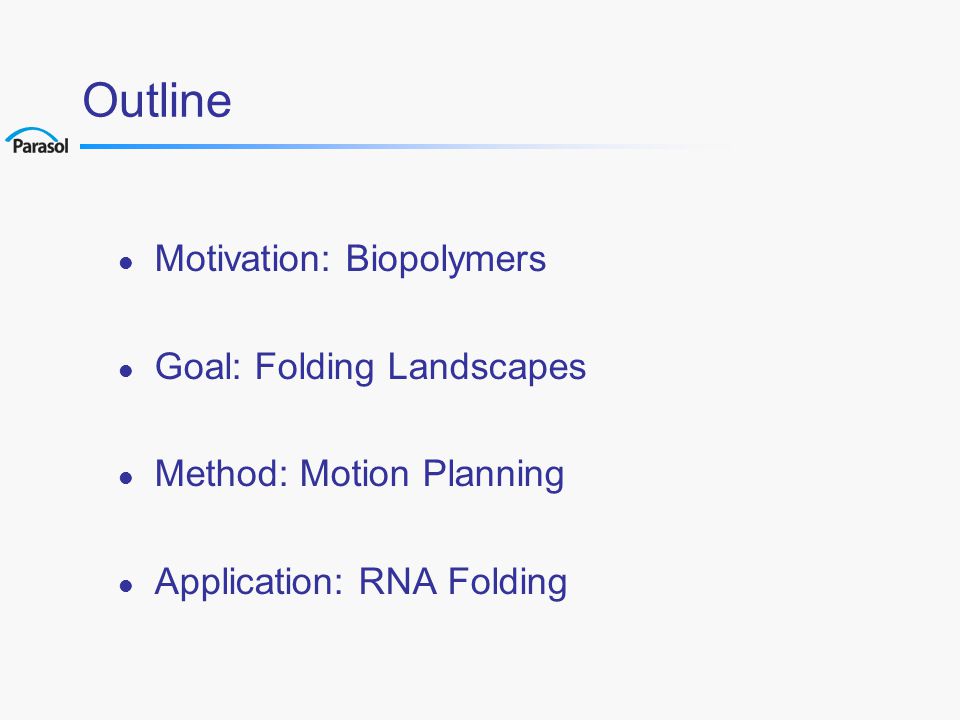Image resolution: width=960 pixels, height=720 pixels.
Task: Click the word Landscapes
Action: 487,369
